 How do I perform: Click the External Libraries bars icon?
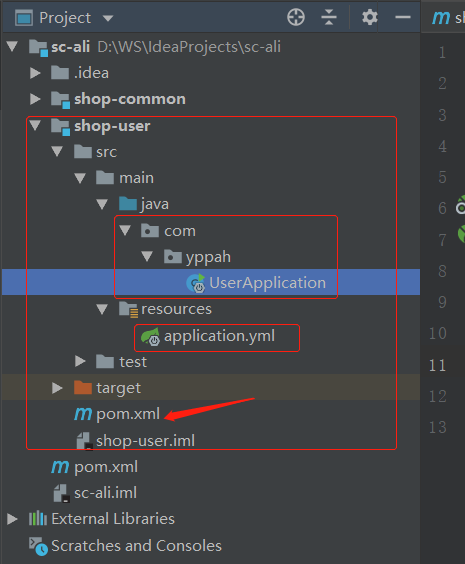38,519
